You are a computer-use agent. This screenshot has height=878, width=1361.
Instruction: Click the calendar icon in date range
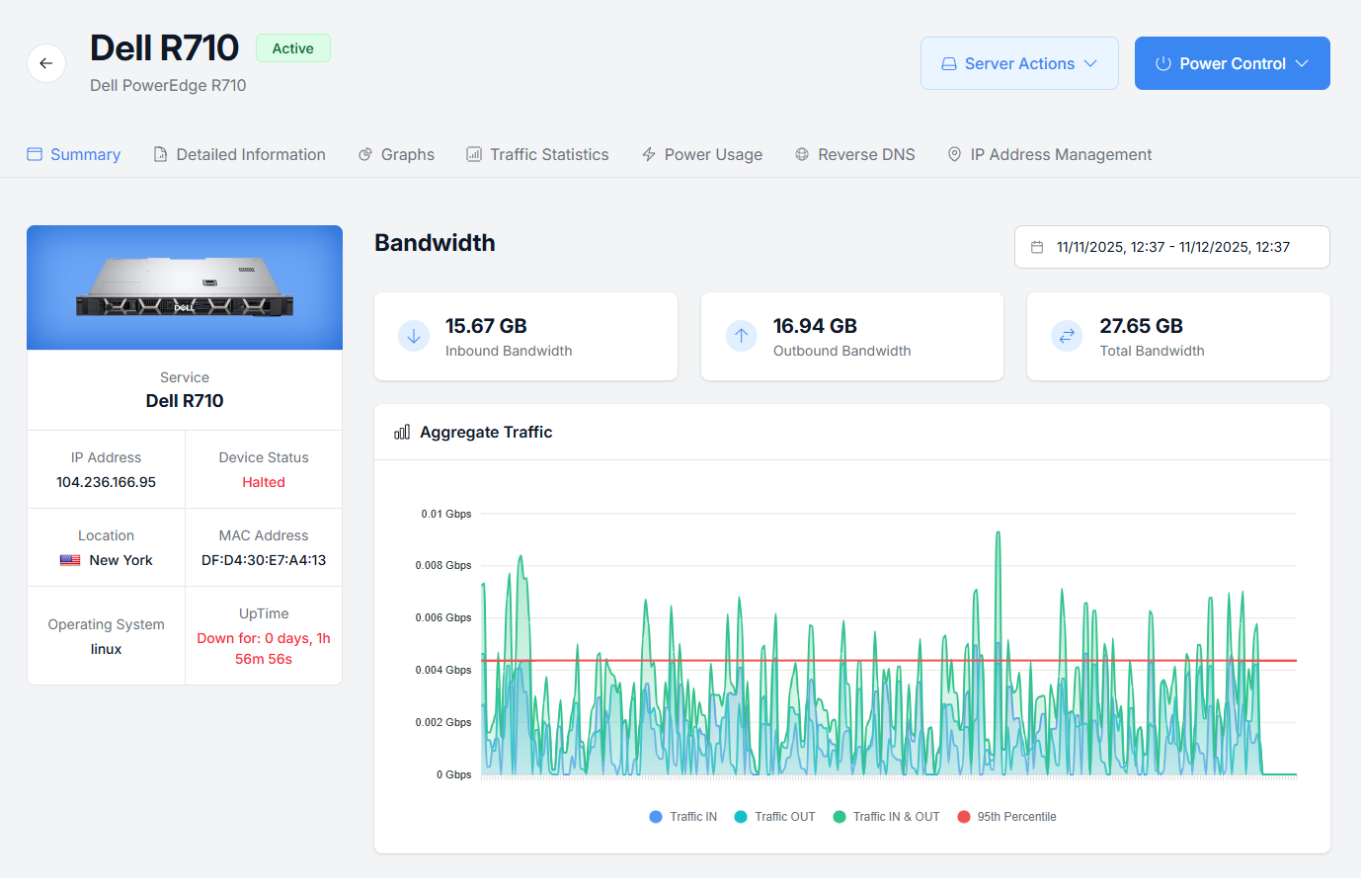pos(1037,247)
